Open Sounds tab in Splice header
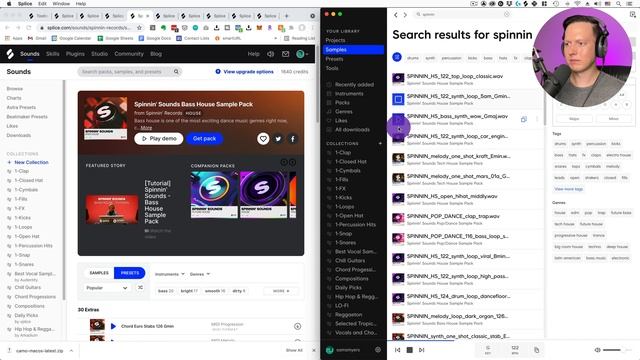Screen dimensions: 640x360 coord(30,54)
